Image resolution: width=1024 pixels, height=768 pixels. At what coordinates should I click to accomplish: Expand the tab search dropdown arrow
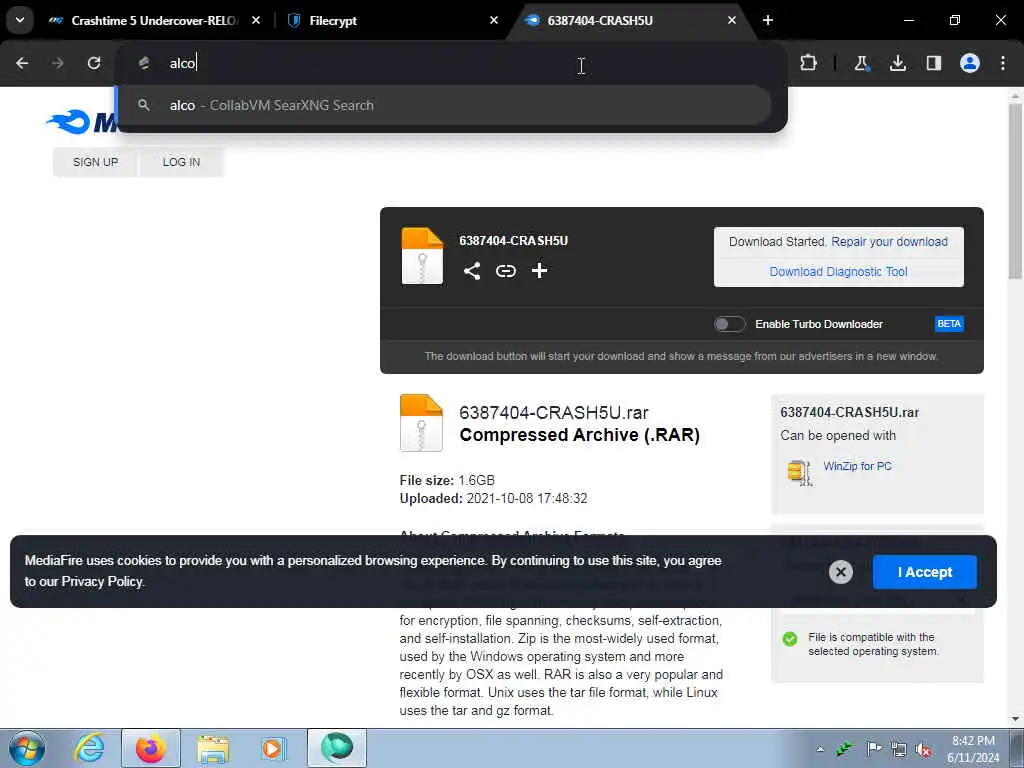[x=20, y=20]
